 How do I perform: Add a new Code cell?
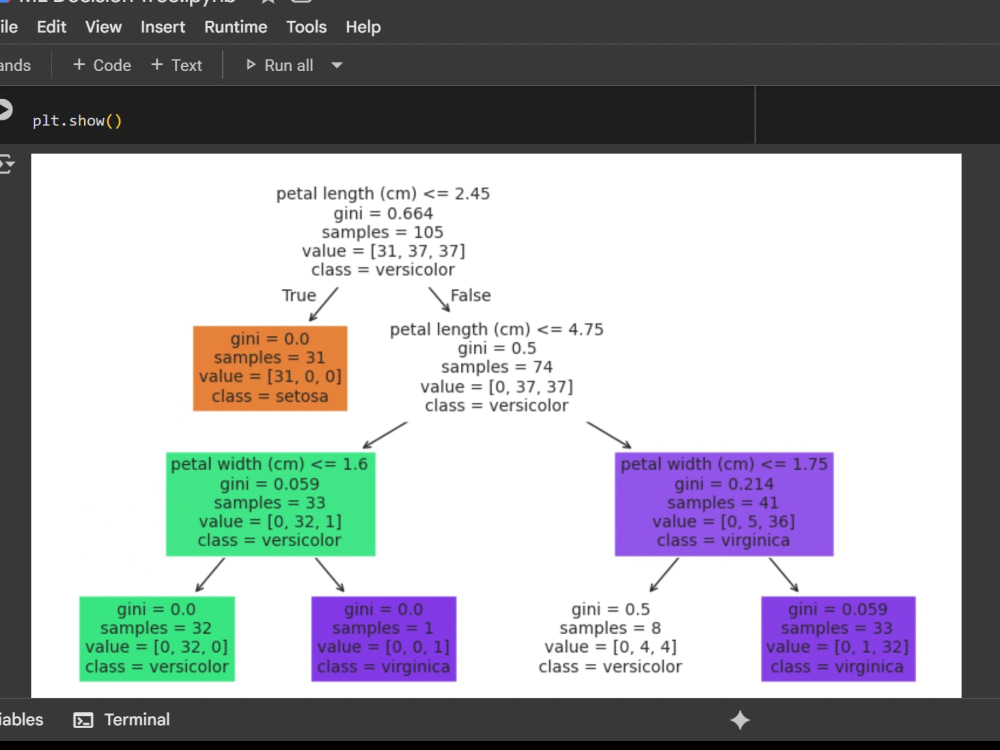102,65
